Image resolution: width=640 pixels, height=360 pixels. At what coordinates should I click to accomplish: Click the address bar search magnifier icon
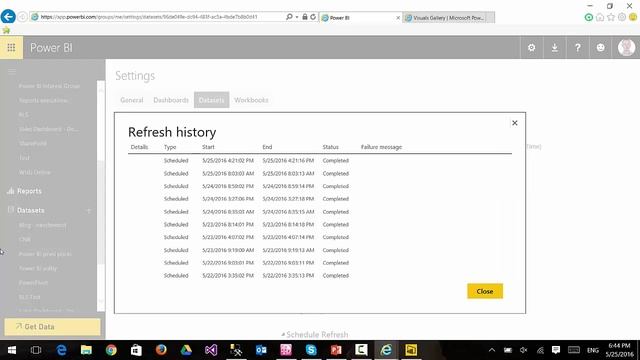click(289, 17)
